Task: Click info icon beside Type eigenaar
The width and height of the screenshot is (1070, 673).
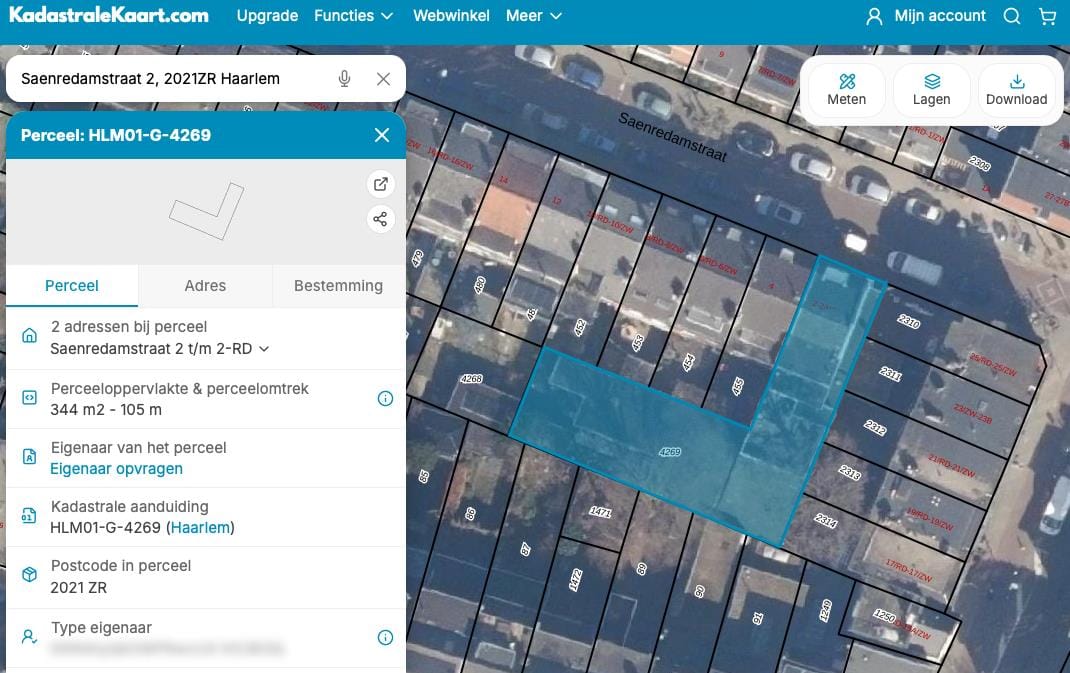Action: 385,638
